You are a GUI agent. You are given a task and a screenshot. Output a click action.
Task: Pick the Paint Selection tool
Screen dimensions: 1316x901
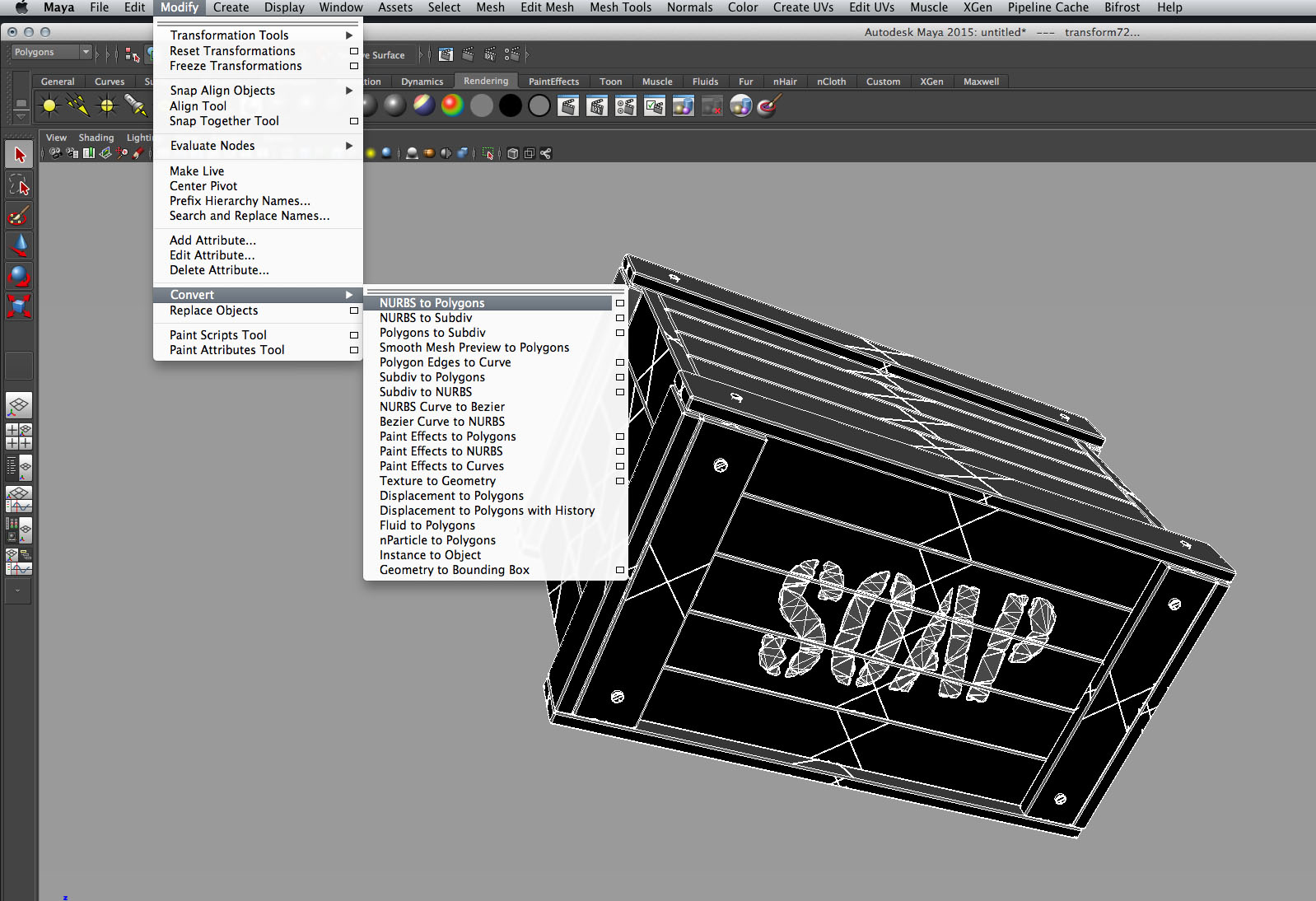tap(19, 216)
